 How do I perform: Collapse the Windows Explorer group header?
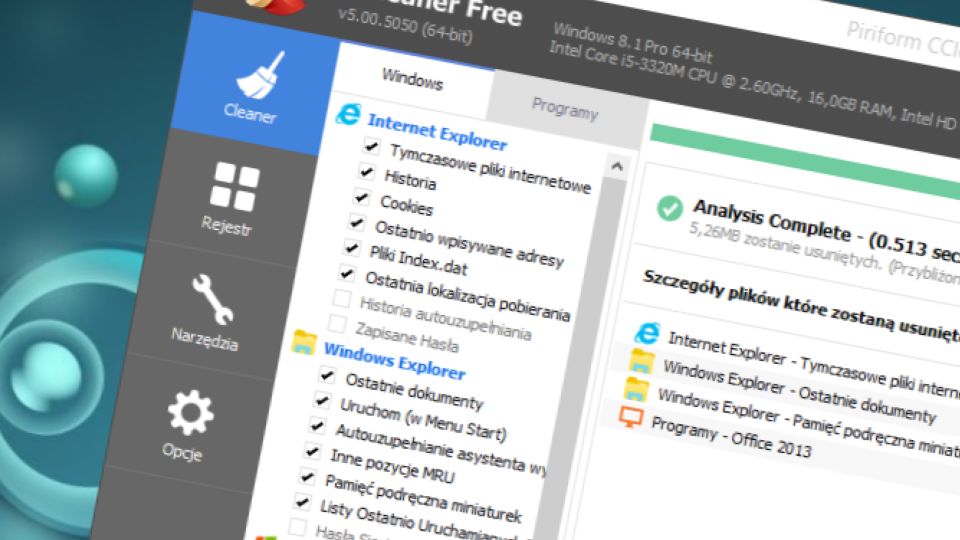395,361
